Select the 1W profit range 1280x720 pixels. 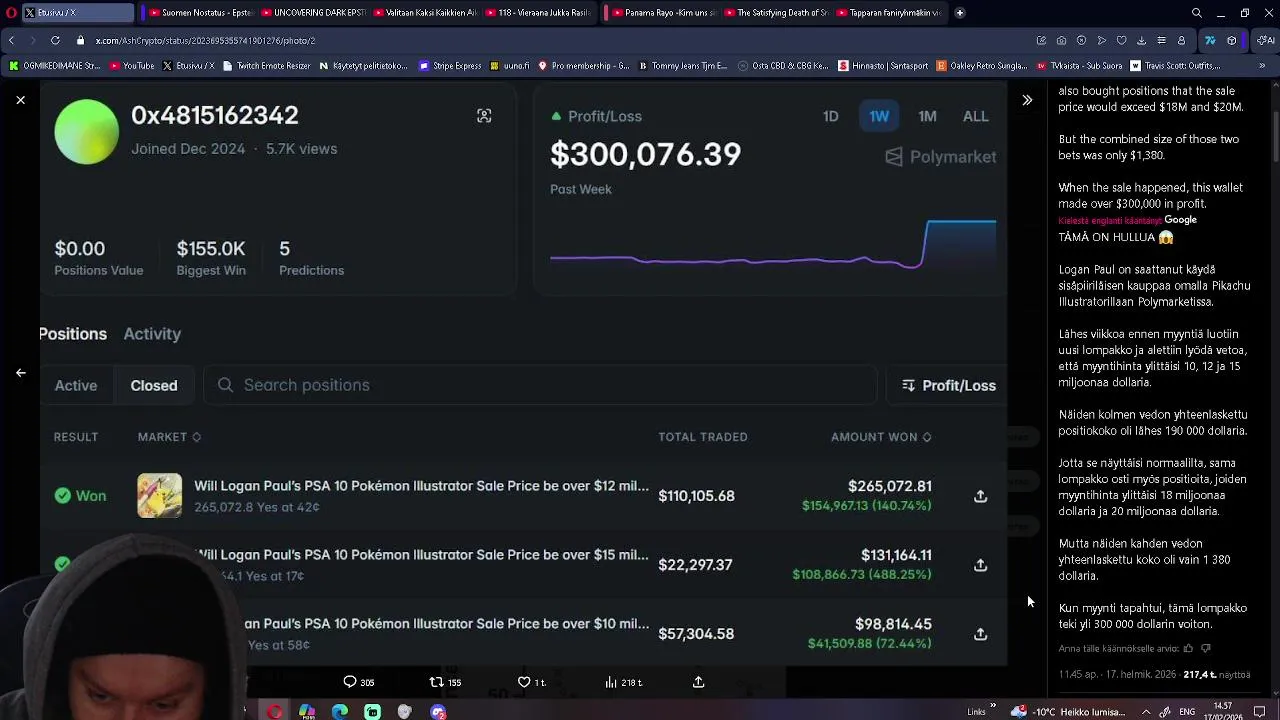[x=879, y=116]
